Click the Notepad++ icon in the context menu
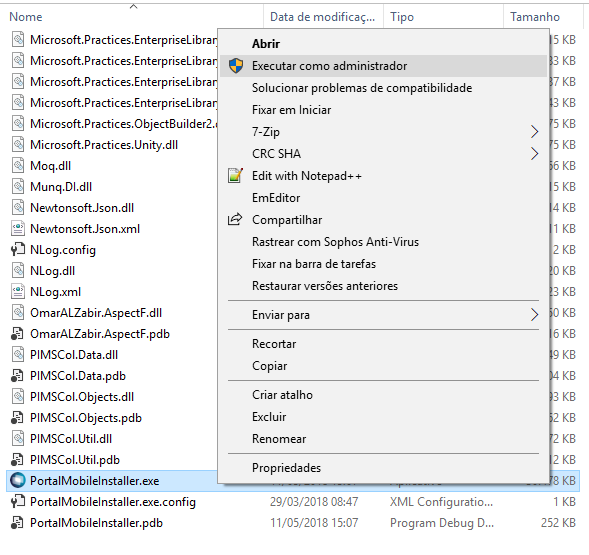This screenshot has height=555, width=589. click(x=235, y=175)
